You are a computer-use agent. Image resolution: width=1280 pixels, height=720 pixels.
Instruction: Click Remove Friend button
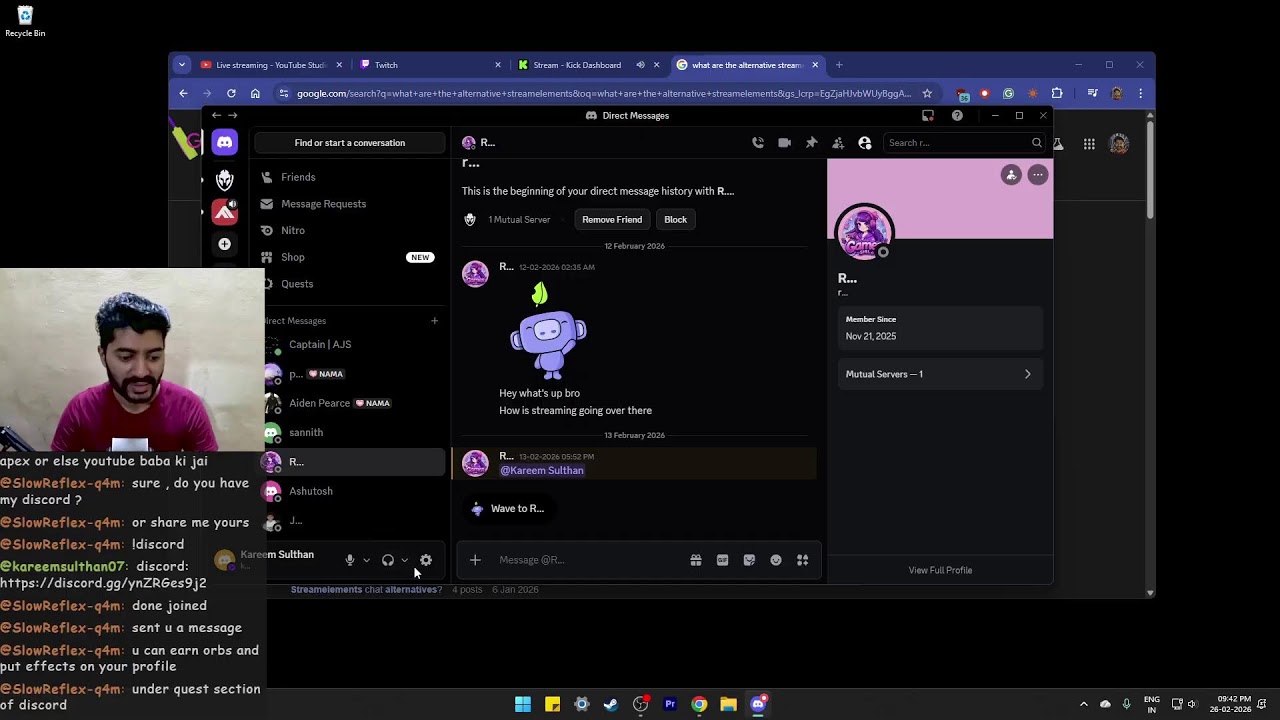tap(612, 220)
